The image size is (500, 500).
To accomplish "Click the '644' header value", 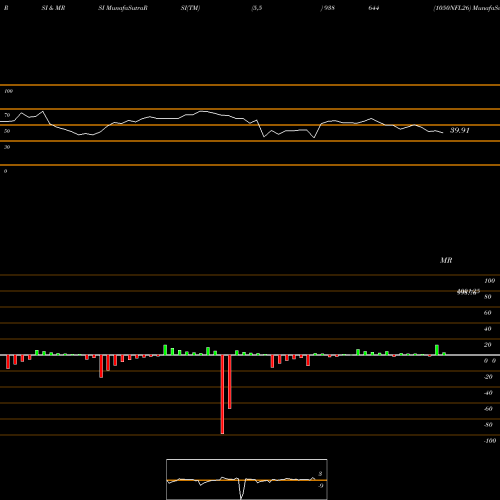I will (x=374, y=8).
